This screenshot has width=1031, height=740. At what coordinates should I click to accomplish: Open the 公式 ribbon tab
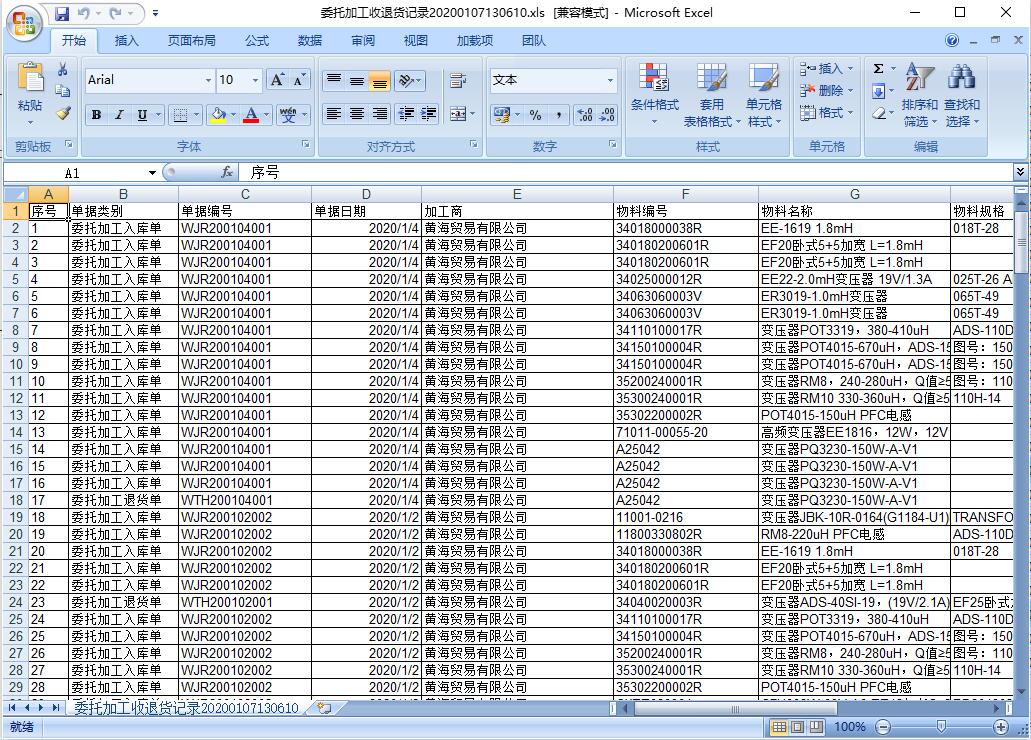click(257, 41)
